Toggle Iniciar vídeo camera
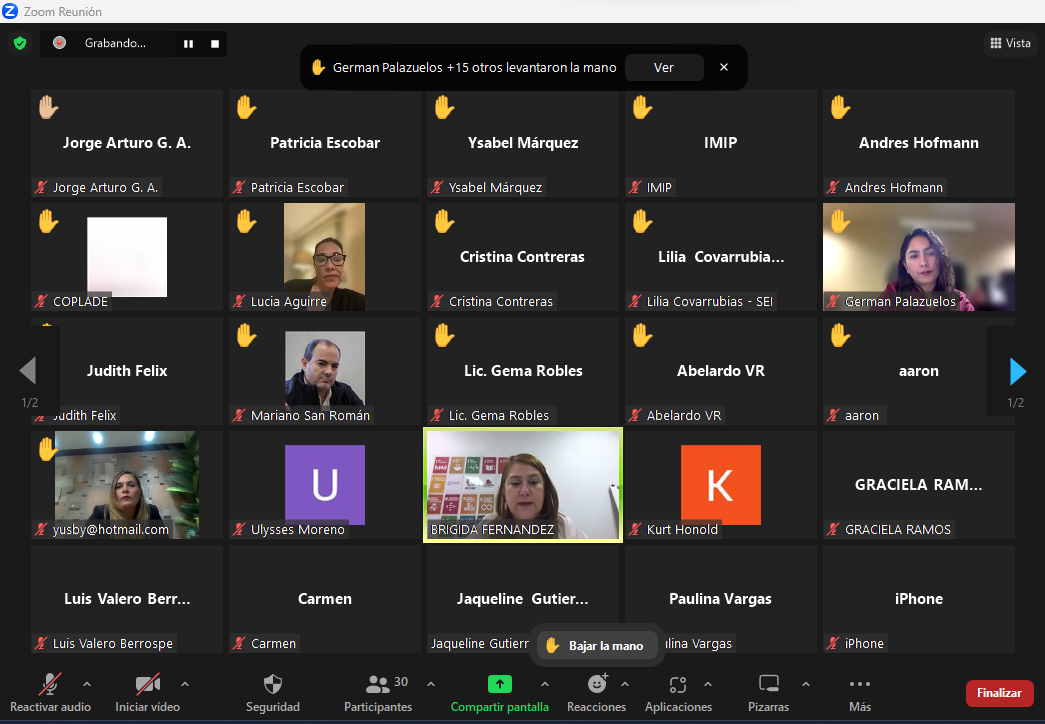The height and width of the screenshot is (724, 1045). [147, 685]
